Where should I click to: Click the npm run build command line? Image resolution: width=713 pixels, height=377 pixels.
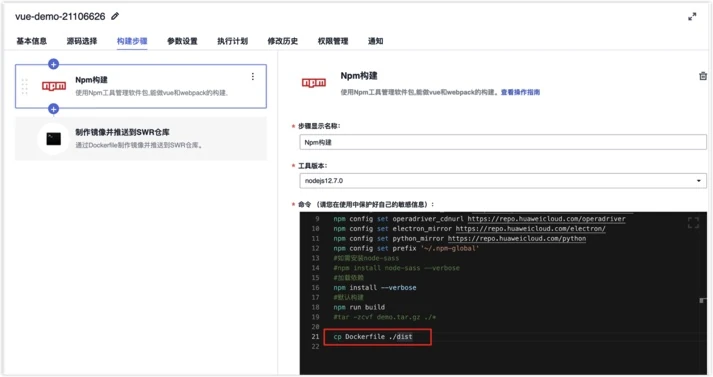coord(359,307)
